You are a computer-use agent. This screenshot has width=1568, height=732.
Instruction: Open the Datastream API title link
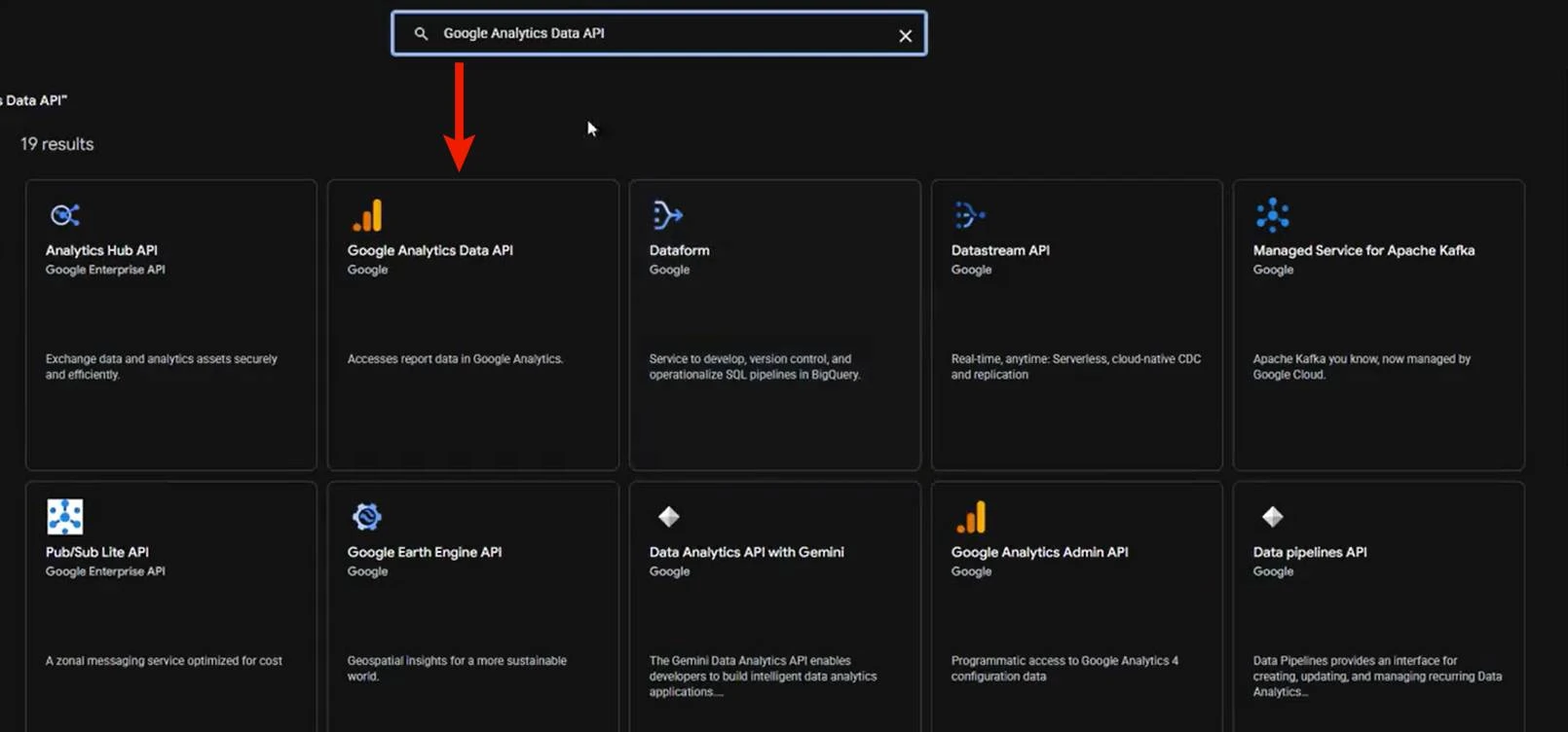pos(1000,250)
